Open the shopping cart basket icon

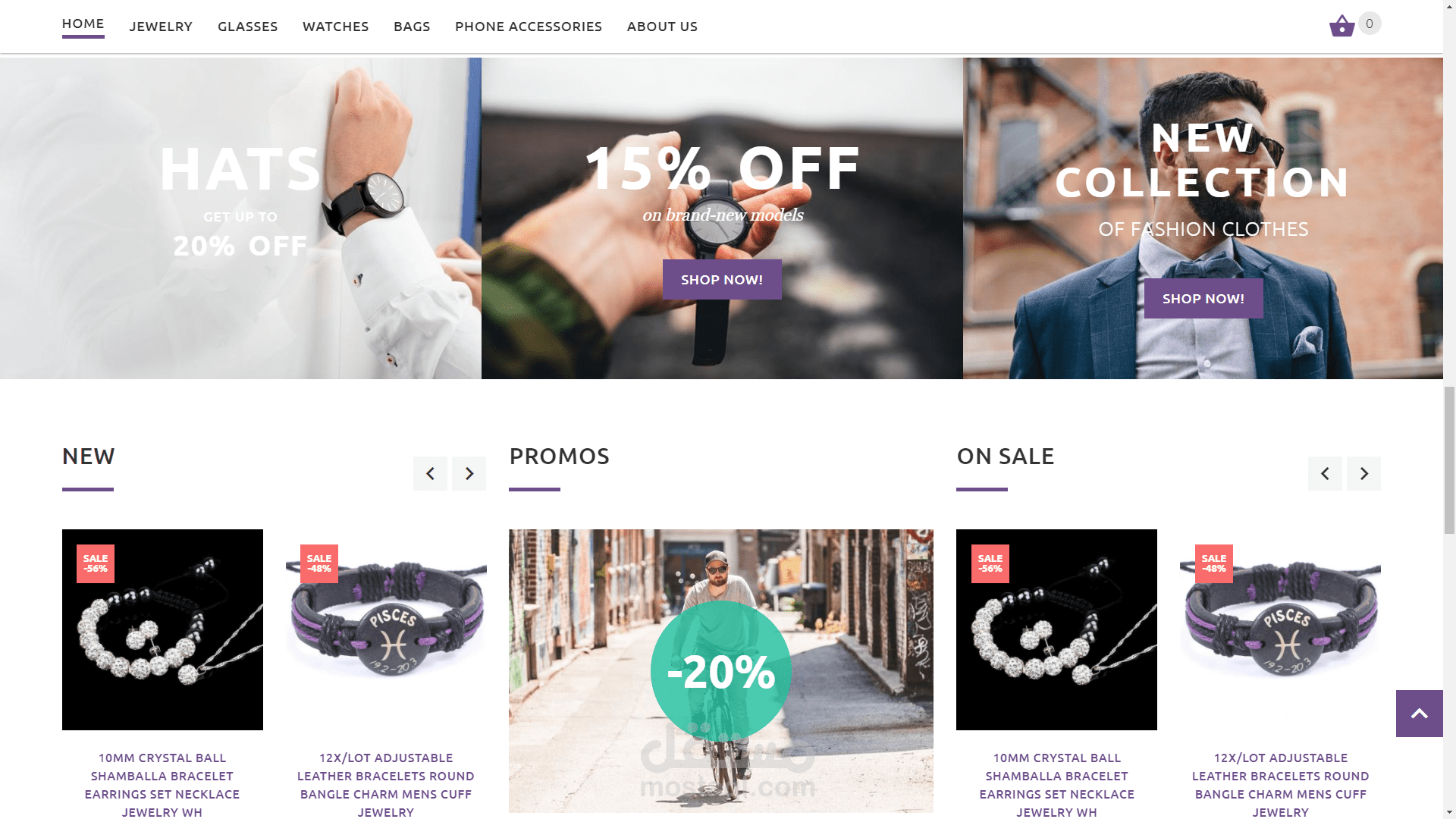pyautogui.click(x=1341, y=26)
